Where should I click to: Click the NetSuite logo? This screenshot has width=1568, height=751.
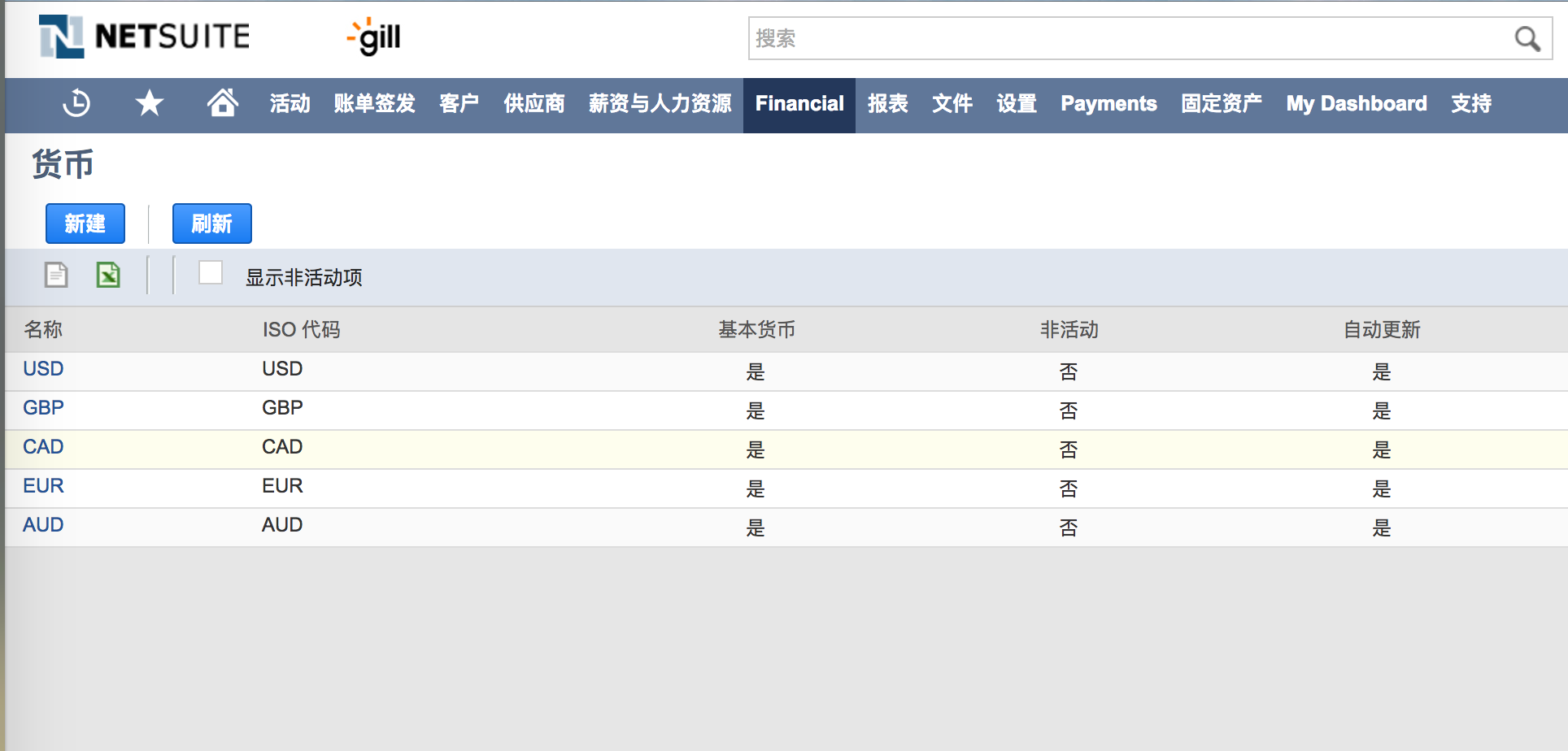coord(145,37)
